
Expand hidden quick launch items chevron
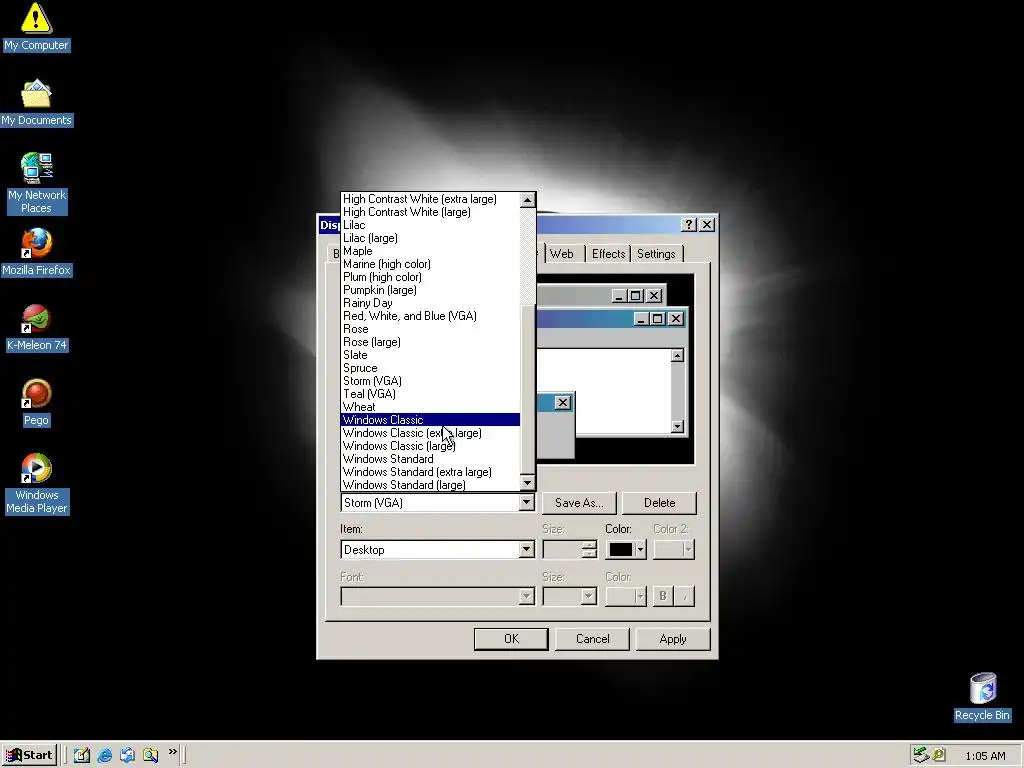click(172, 752)
